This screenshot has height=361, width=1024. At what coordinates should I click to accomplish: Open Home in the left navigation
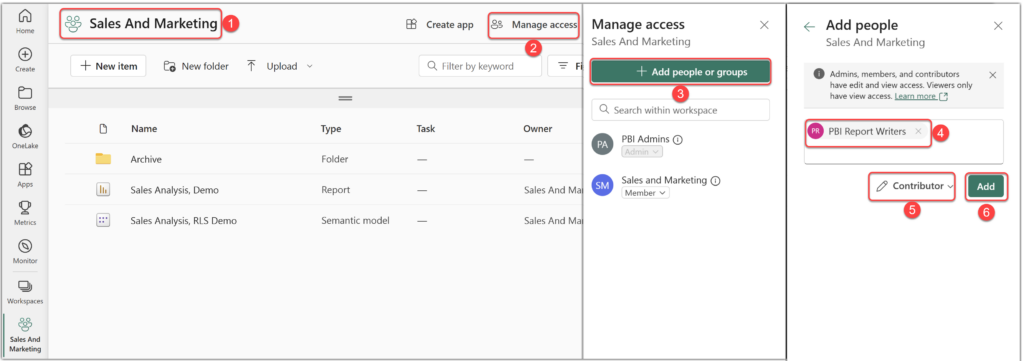pyautogui.click(x=25, y=21)
